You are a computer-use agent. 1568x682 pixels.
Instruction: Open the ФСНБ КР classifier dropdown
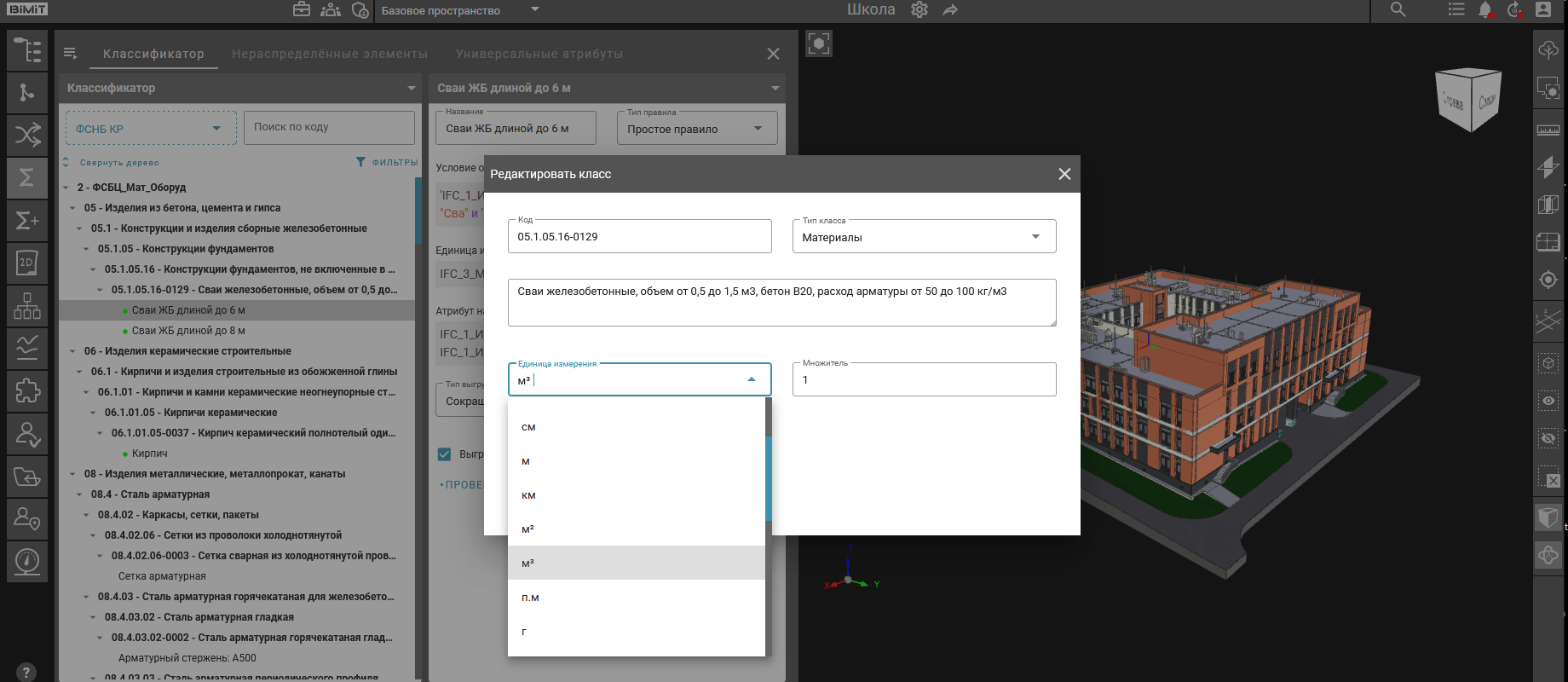[x=151, y=129]
